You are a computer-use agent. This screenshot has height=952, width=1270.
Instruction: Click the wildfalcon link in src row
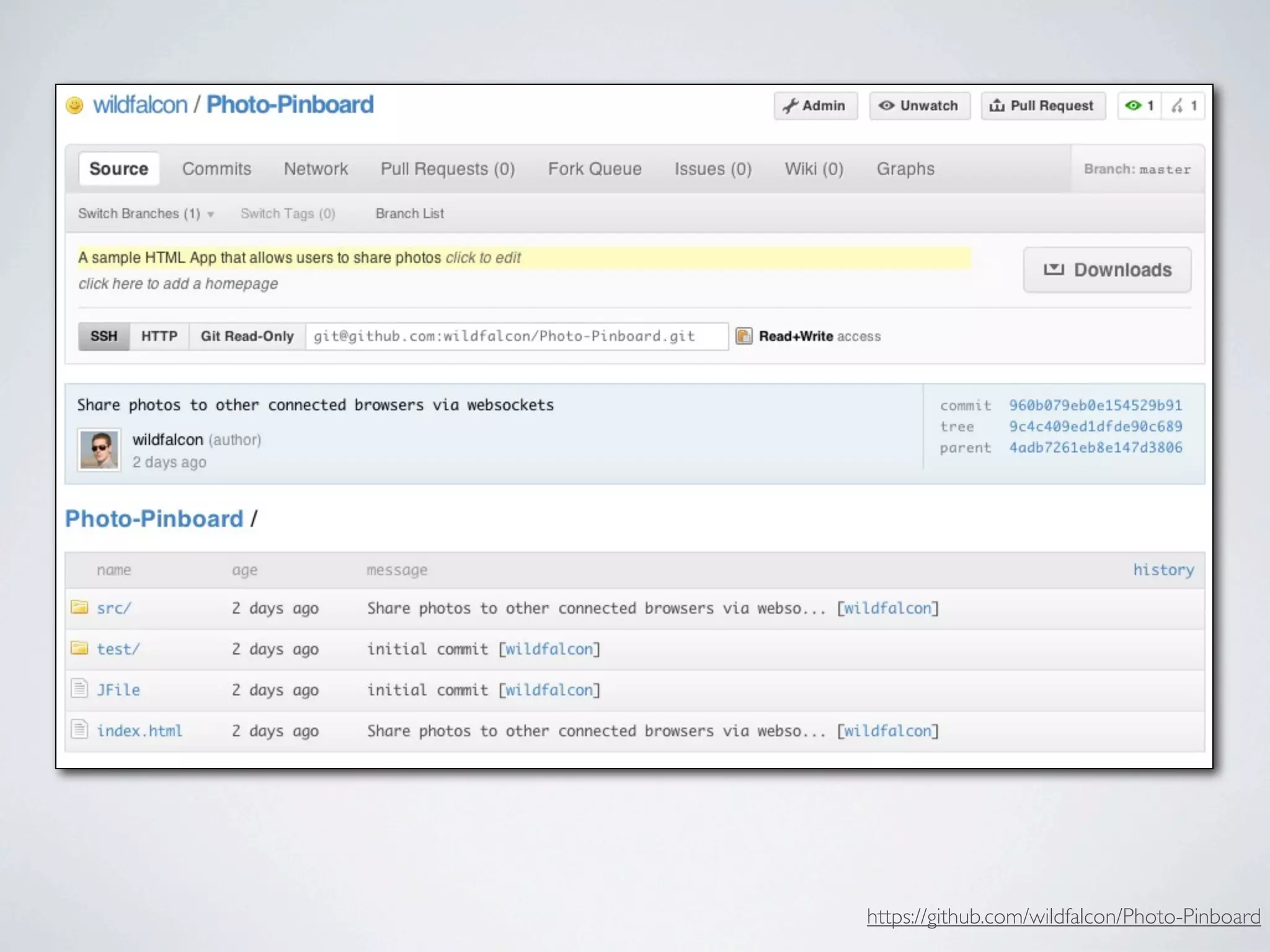(887, 608)
